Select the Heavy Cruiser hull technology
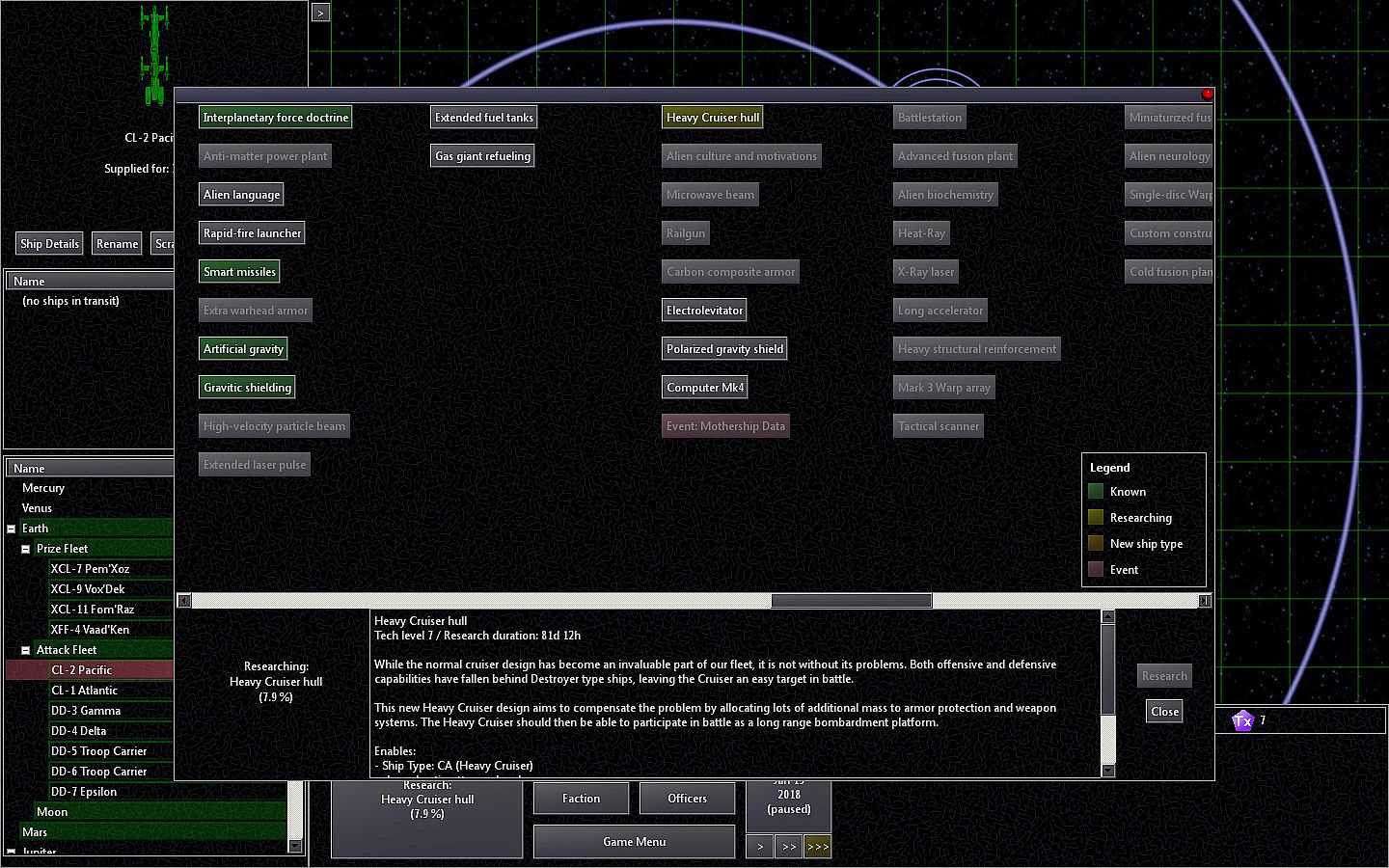The height and width of the screenshot is (868, 1389). pyautogui.click(x=713, y=118)
